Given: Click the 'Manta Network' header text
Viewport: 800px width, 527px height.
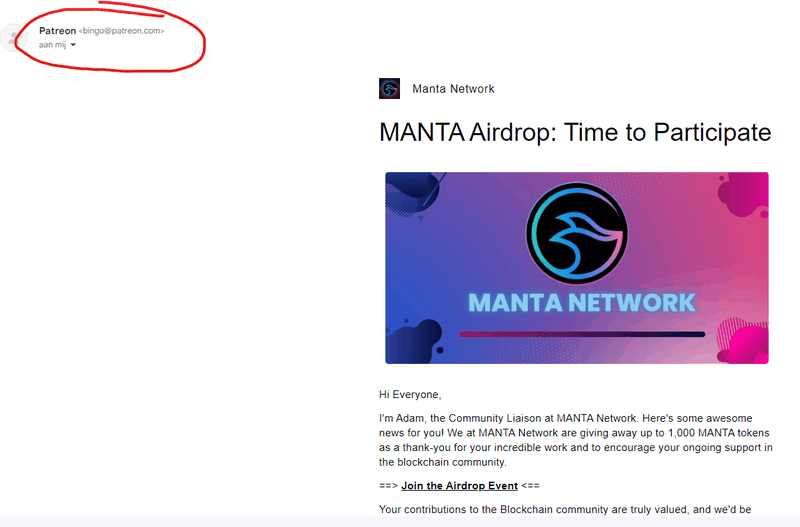Looking at the screenshot, I should click(x=453, y=89).
